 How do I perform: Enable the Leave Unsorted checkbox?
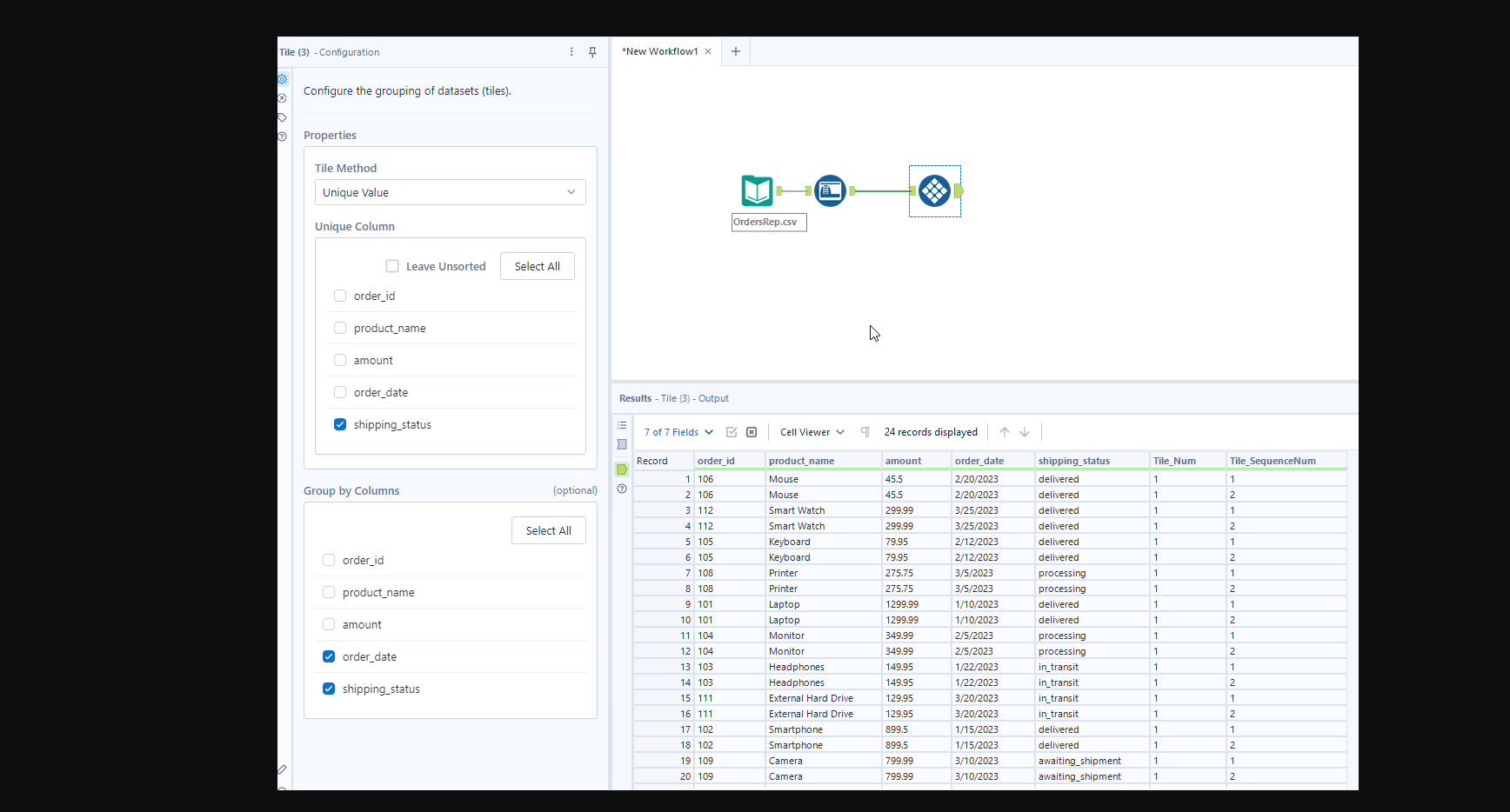(392, 266)
